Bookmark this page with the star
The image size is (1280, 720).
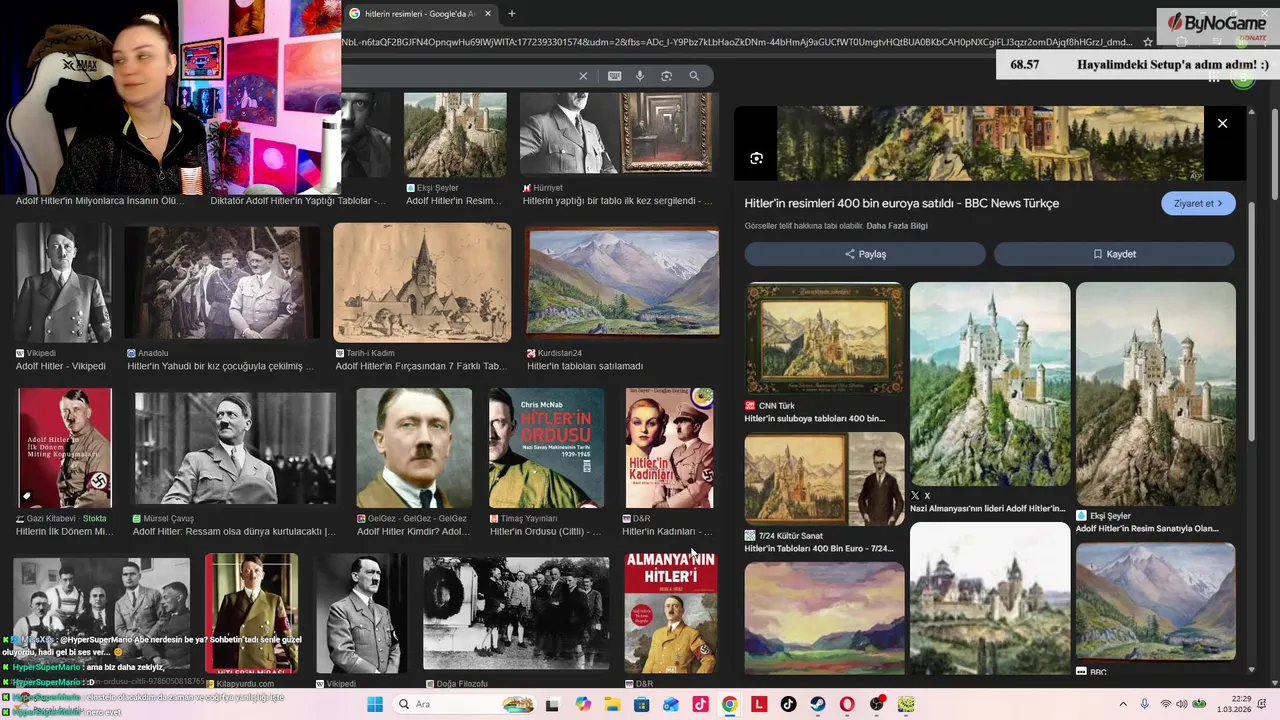[x=1148, y=42]
